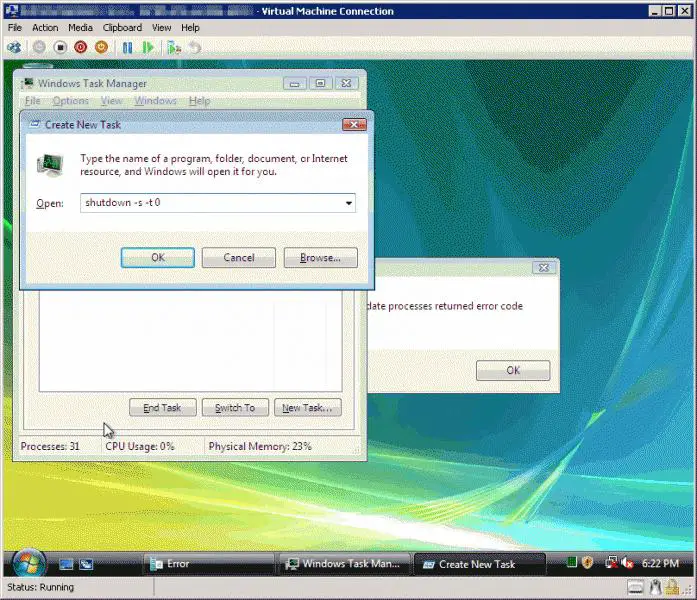Close the Error dialog with X
Screen dimensions: 697x600
544,268
